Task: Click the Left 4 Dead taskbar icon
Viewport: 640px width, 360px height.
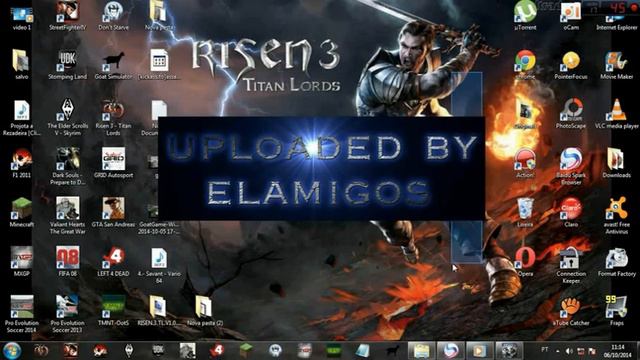Action: (217, 350)
